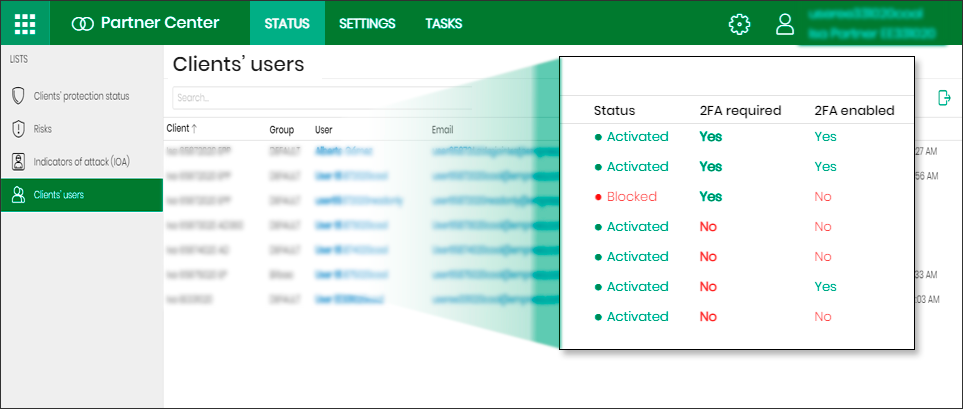The height and width of the screenshot is (409, 963).
Task: Open Clients' protection status list
Action: coord(82,96)
